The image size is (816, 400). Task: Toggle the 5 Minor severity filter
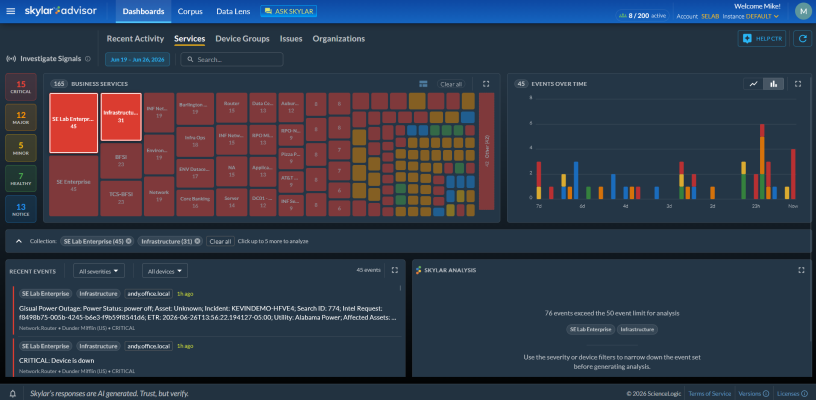pyautogui.click(x=21, y=148)
